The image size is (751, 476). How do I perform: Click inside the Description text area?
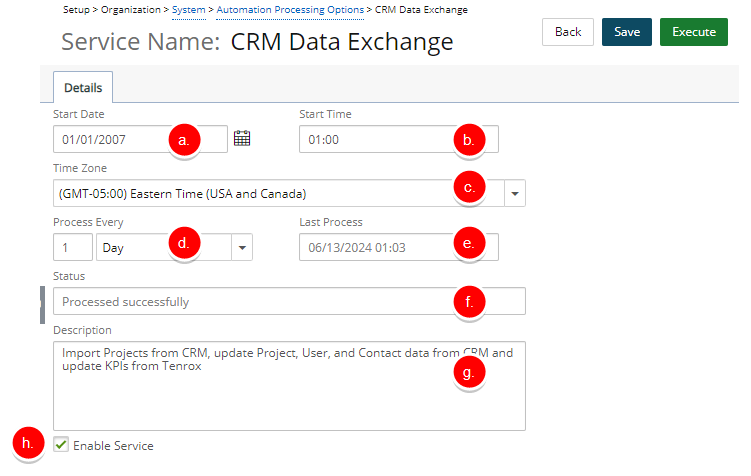tap(289, 386)
